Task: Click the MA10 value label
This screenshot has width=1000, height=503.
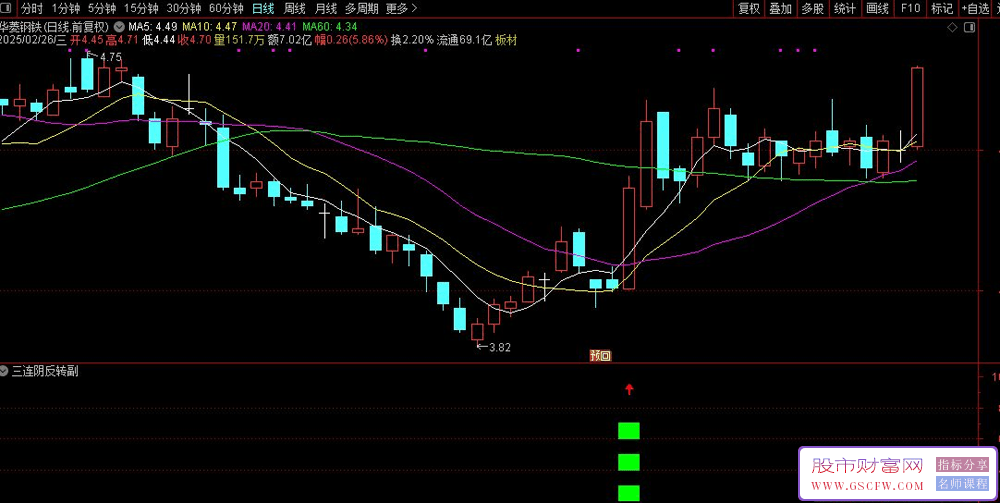Action: (x=210, y=27)
